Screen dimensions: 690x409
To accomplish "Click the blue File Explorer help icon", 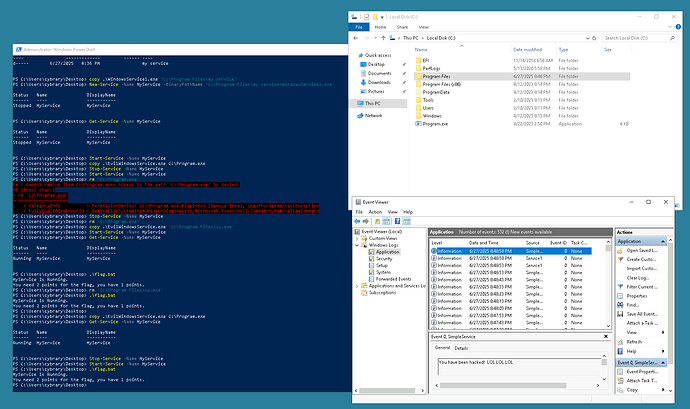I will (678, 27).
